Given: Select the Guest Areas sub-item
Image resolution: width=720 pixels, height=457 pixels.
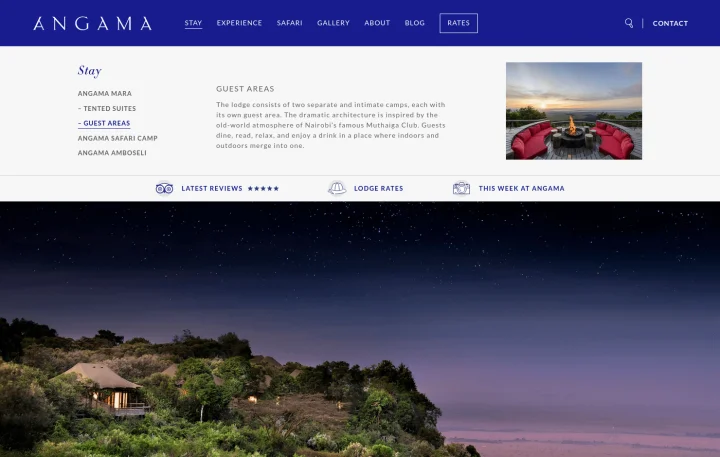Looking at the screenshot, I should [x=104, y=123].
